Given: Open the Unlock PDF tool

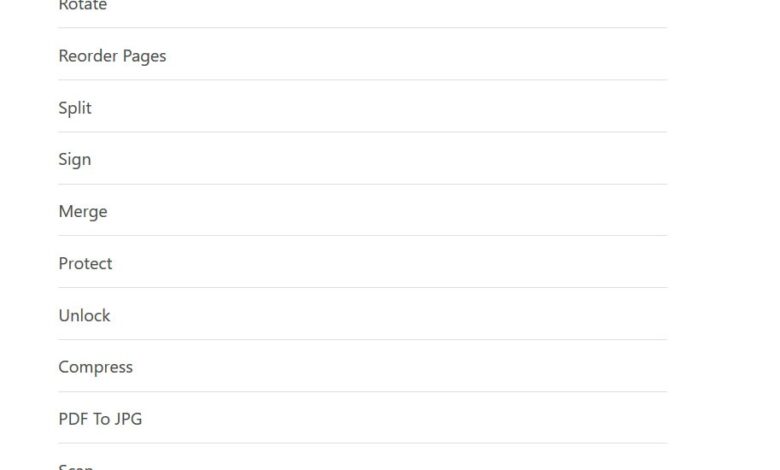Looking at the screenshot, I should (84, 316).
